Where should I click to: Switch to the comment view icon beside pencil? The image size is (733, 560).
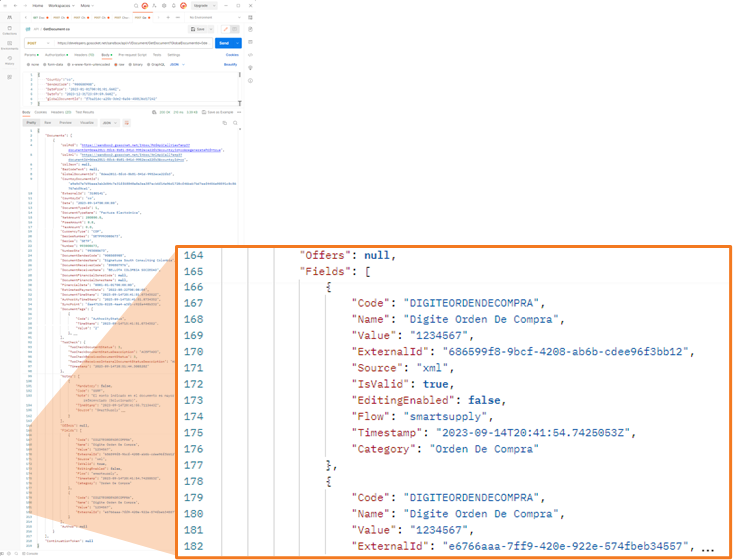(235, 29)
